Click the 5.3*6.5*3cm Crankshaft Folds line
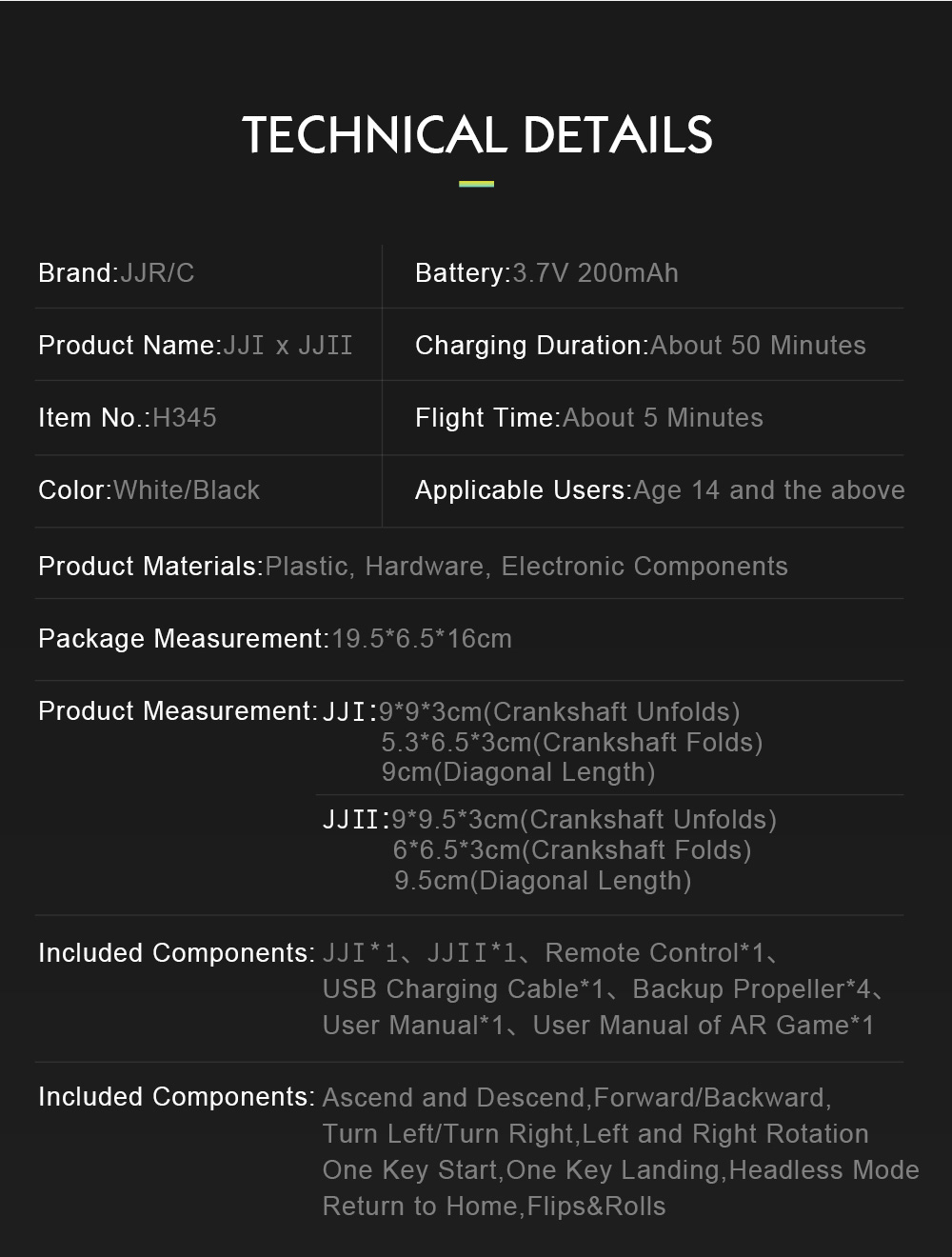The height and width of the screenshot is (1257, 952). (x=571, y=743)
